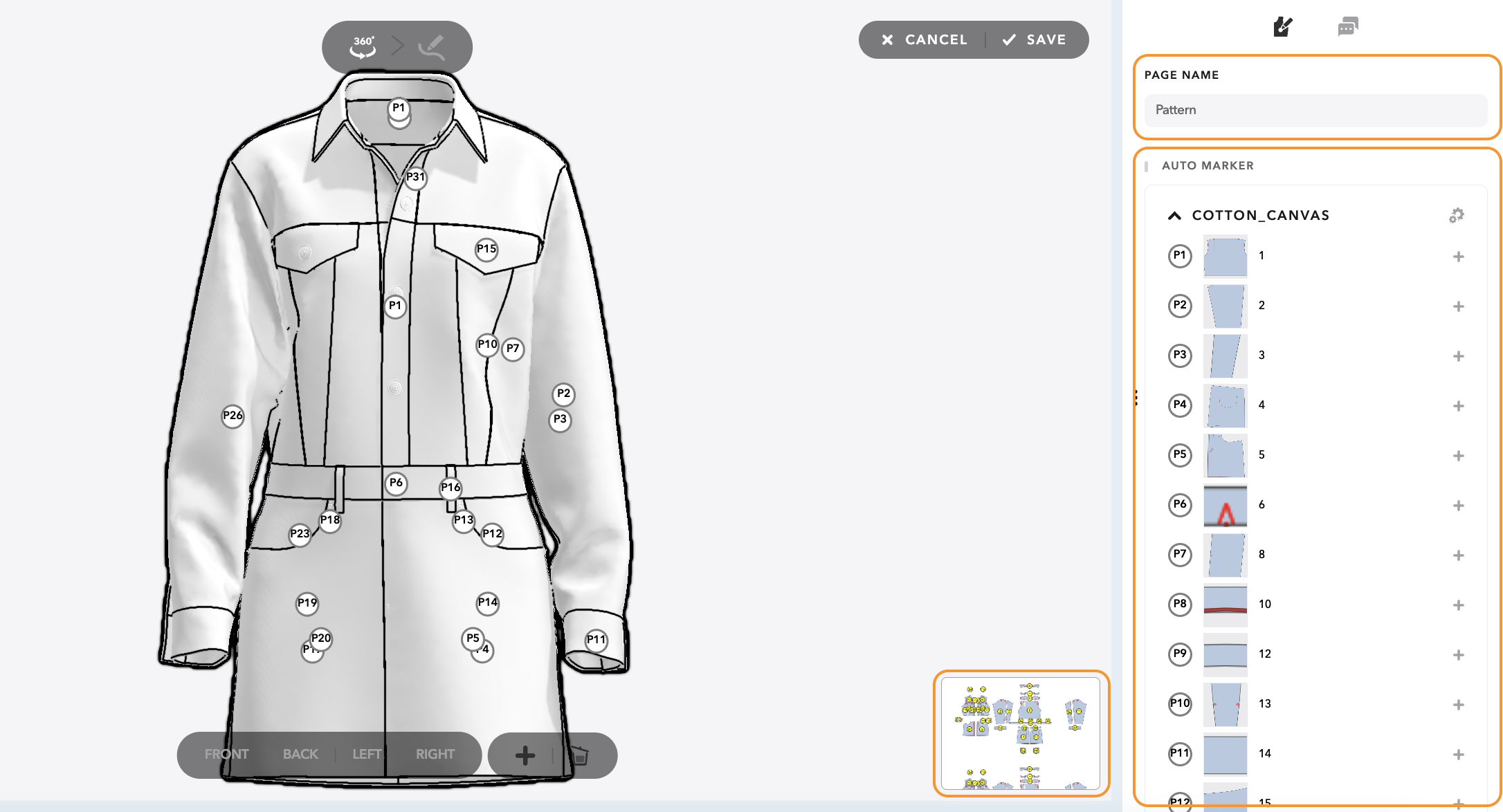Select the P1 pattern thumbnail in list

1225,256
